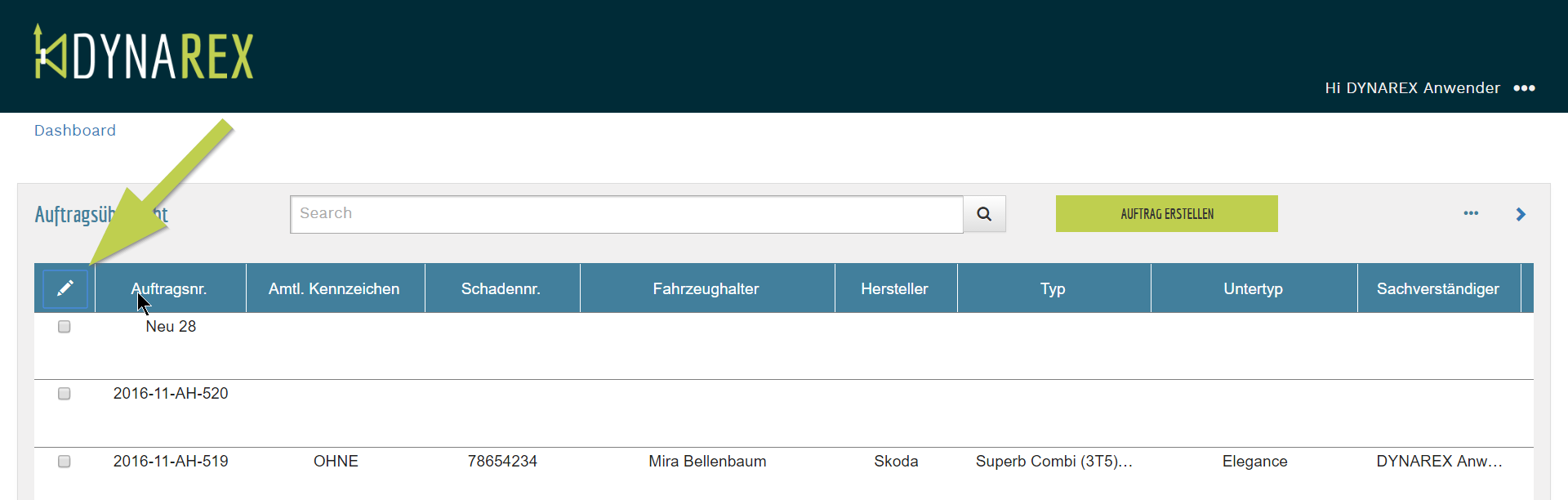
Task: Click the Sachverständiger column header
Action: 1437,288
